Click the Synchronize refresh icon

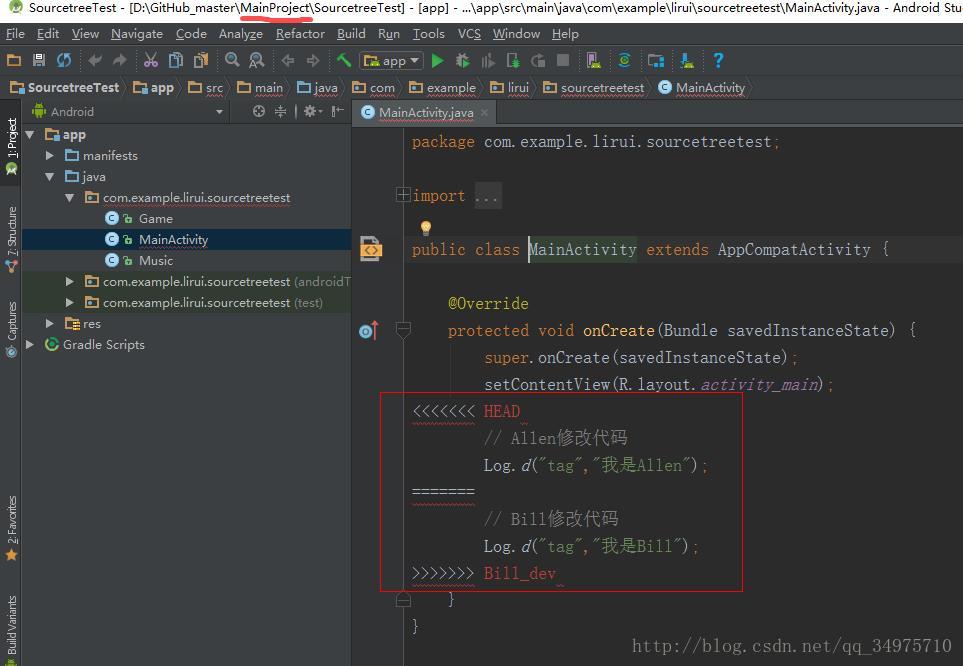pos(63,61)
